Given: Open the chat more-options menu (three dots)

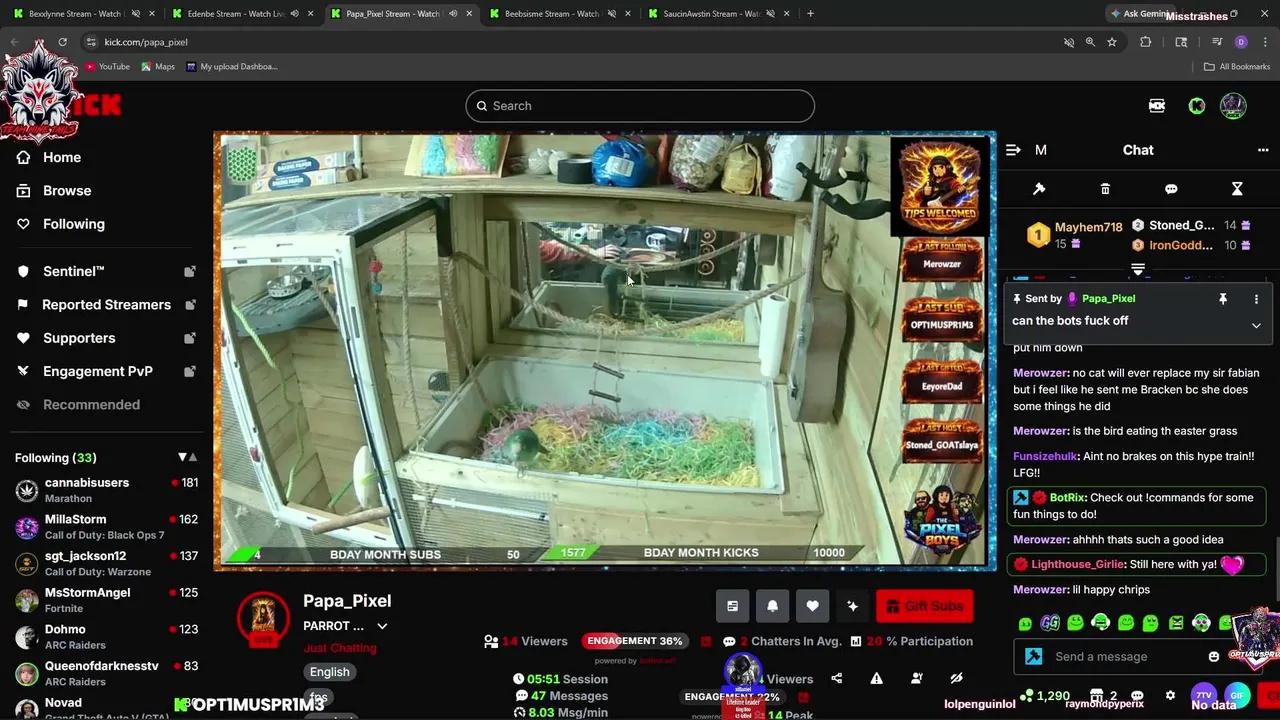Looking at the screenshot, I should (1263, 150).
